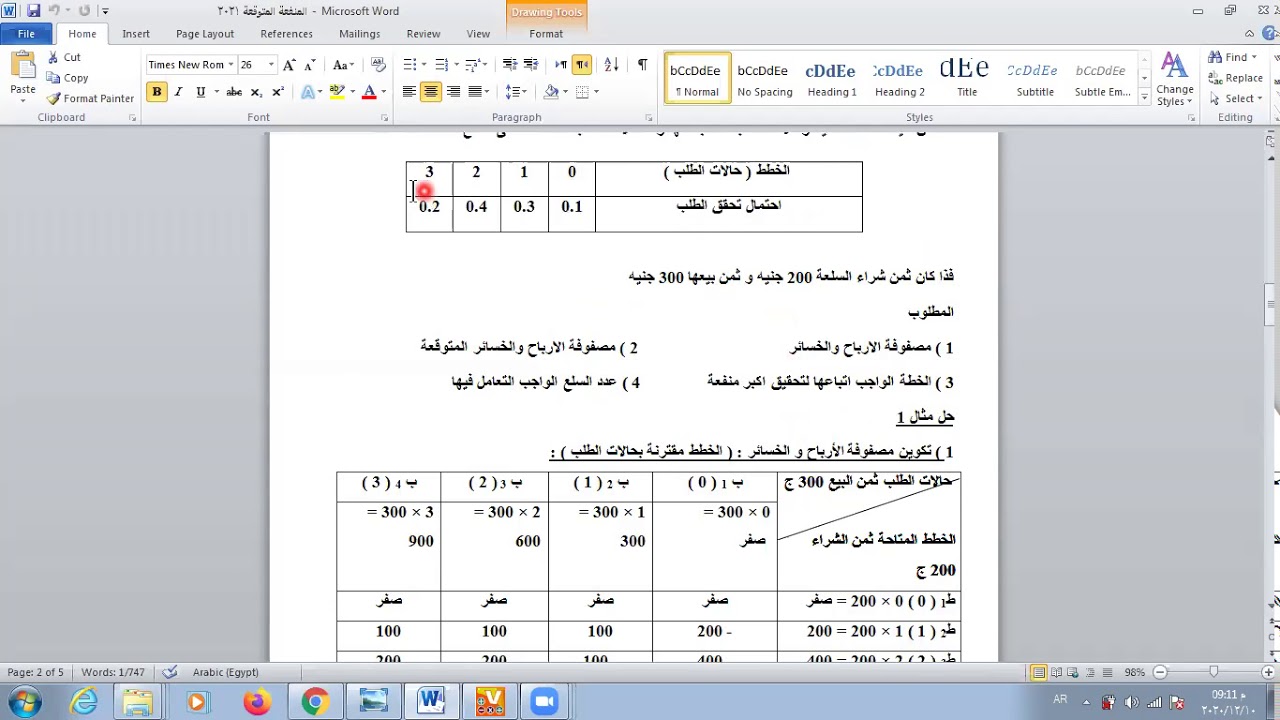Open the font name dropdown
This screenshot has height=720, width=1280.
point(231,65)
